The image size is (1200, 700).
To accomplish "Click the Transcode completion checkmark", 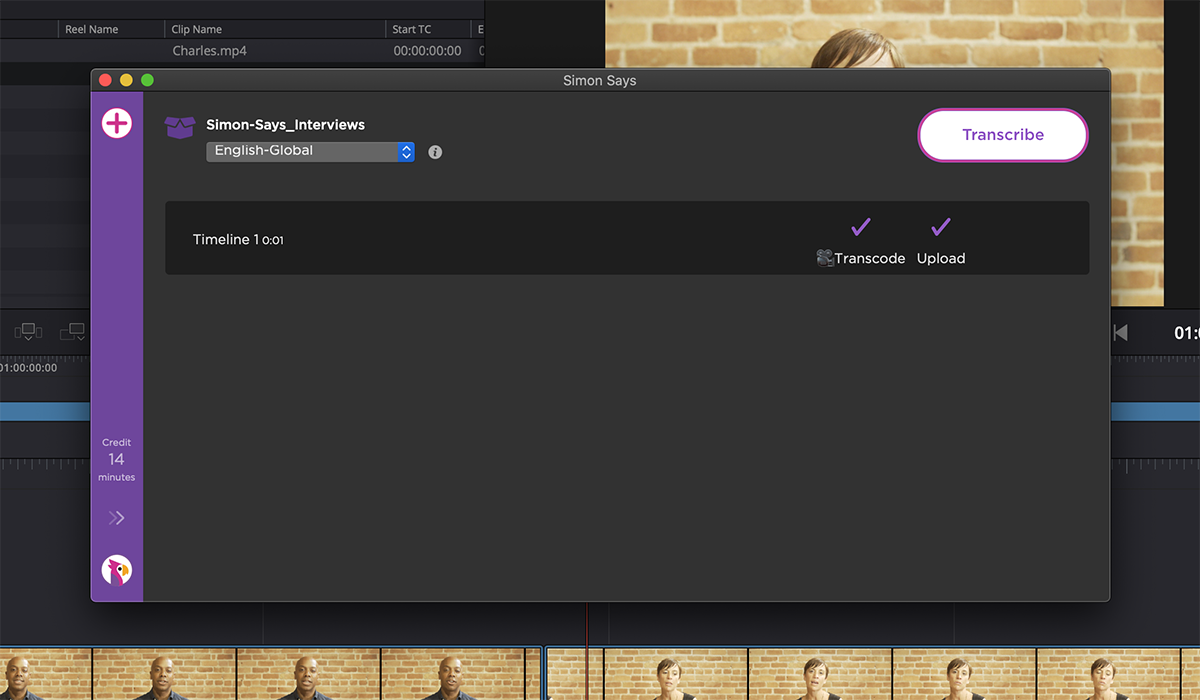I will [860, 226].
